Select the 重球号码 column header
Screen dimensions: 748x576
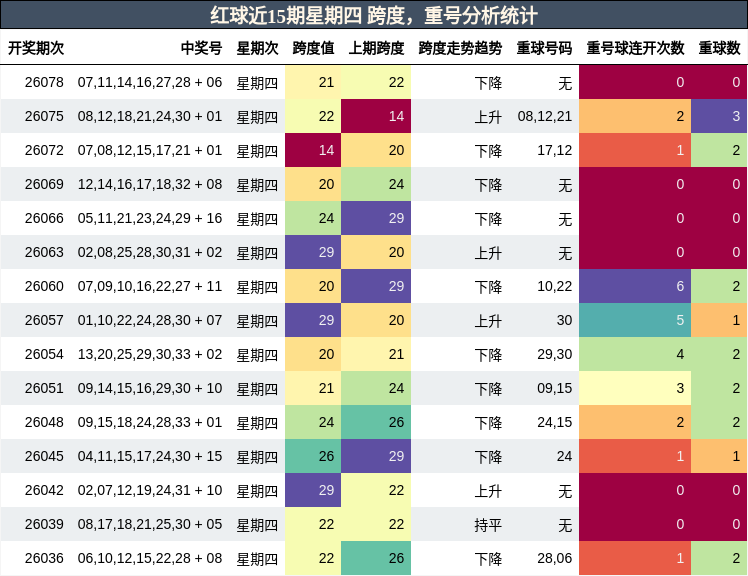tap(544, 48)
